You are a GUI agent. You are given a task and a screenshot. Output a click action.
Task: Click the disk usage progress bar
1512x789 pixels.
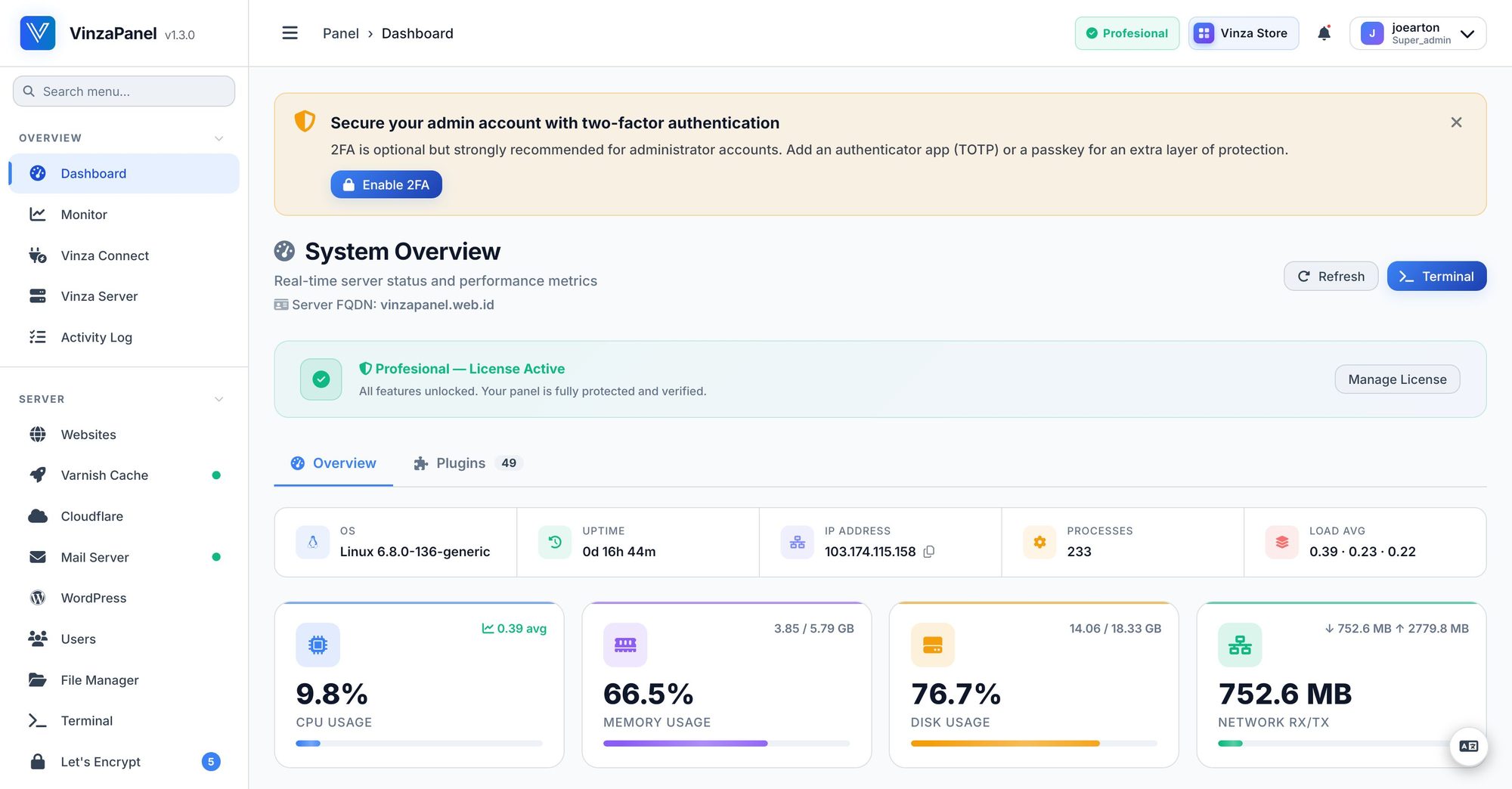(x=1033, y=744)
